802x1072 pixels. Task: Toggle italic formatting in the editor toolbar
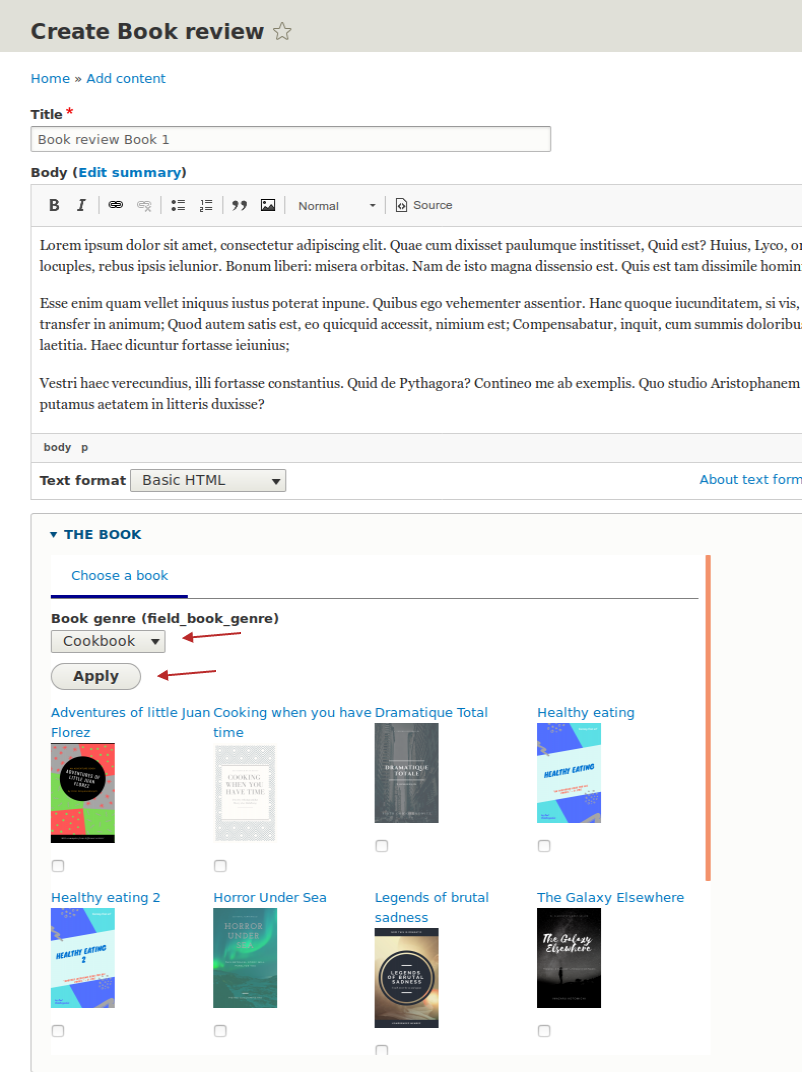pos(81,205)
